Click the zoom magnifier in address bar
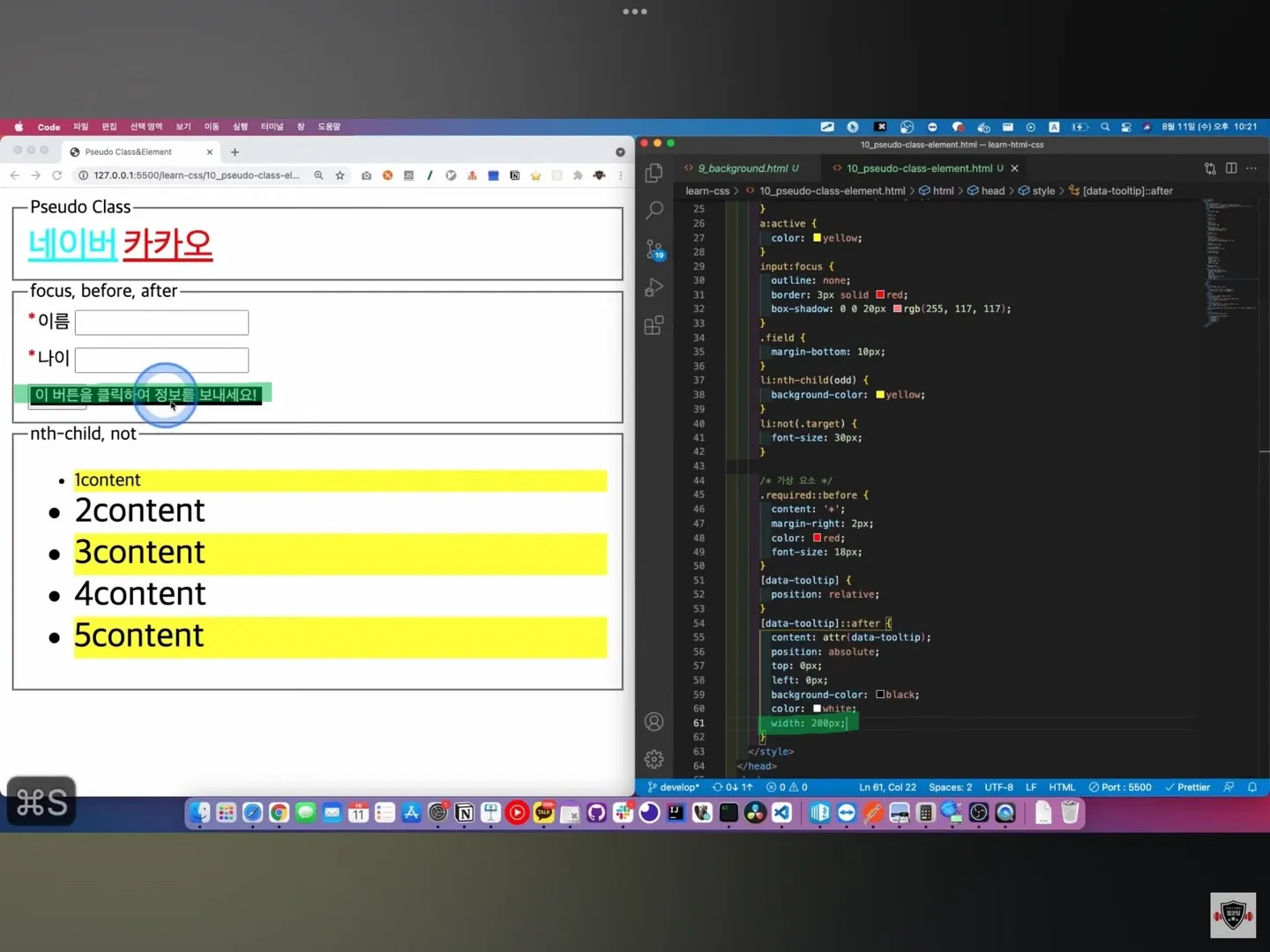Viewport: 1270px width, 952px height. click(x=318, y=175)
